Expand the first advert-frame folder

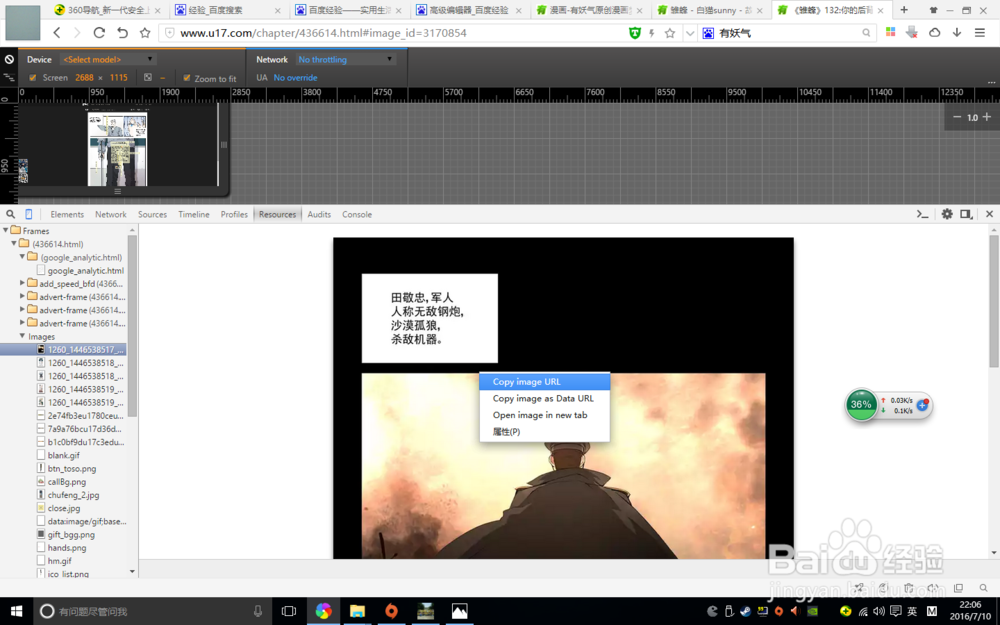22,296
